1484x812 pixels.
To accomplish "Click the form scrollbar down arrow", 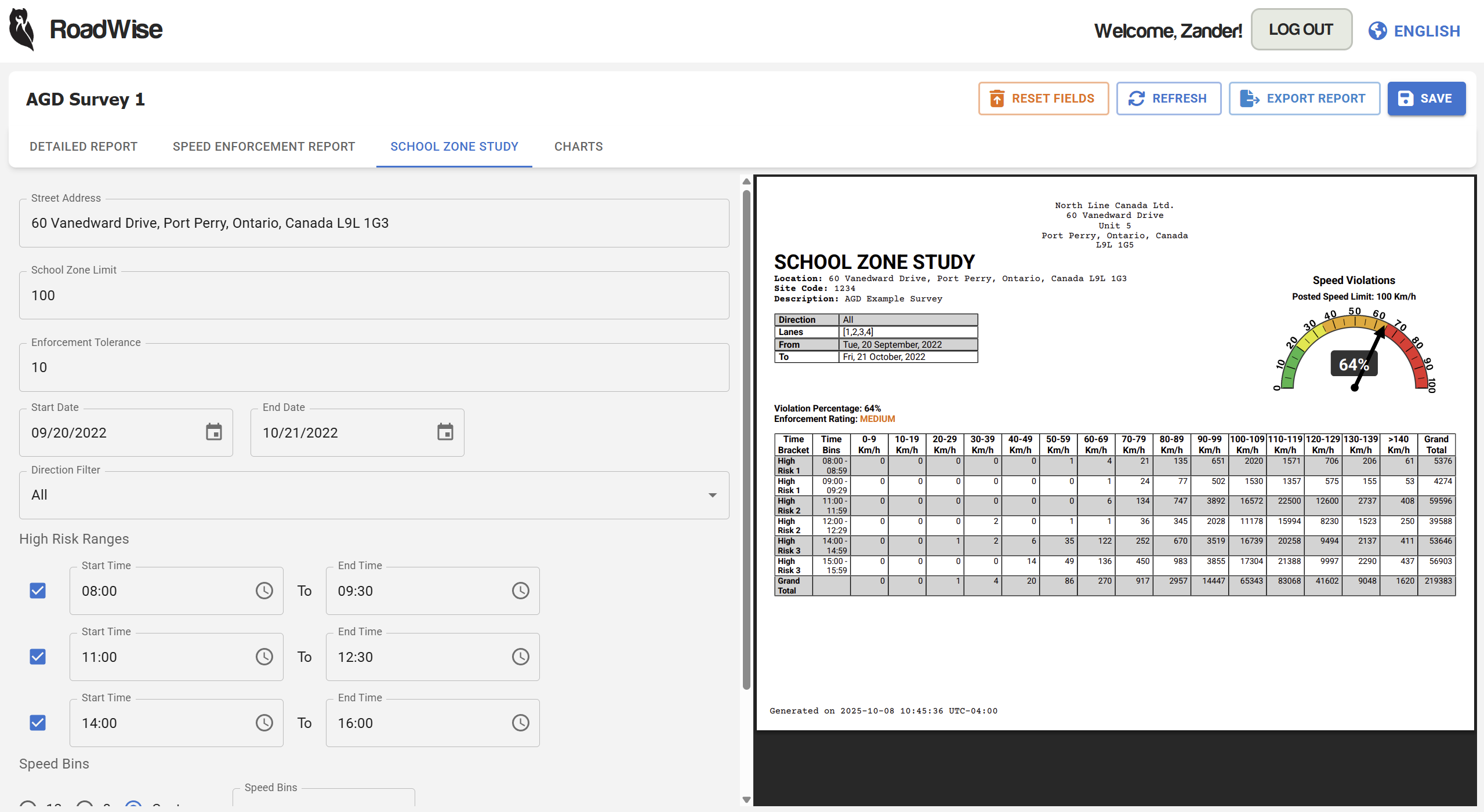I will pos(746,800).
